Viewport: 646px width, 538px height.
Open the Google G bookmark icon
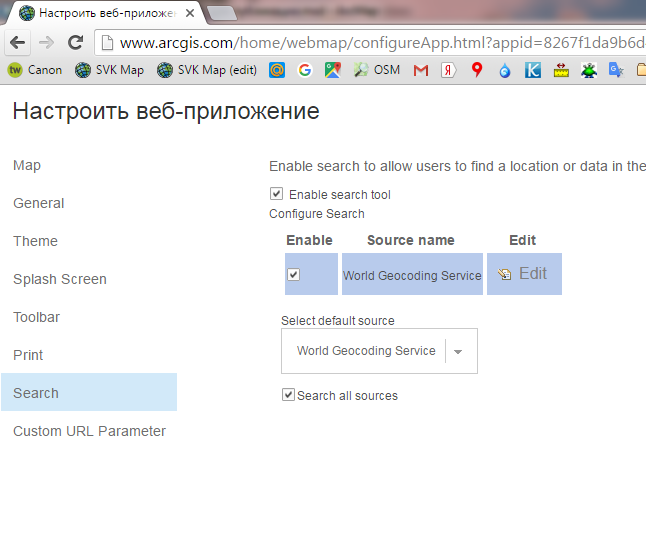(304, 70)
